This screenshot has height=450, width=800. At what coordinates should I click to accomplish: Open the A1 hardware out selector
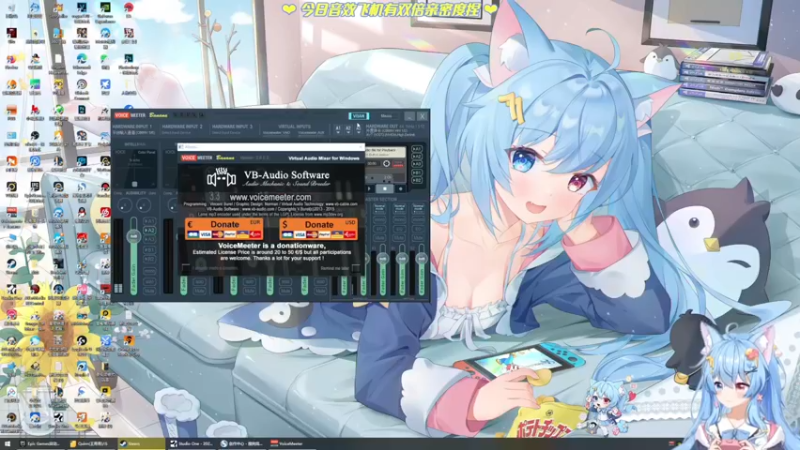[x=338, y=129]
